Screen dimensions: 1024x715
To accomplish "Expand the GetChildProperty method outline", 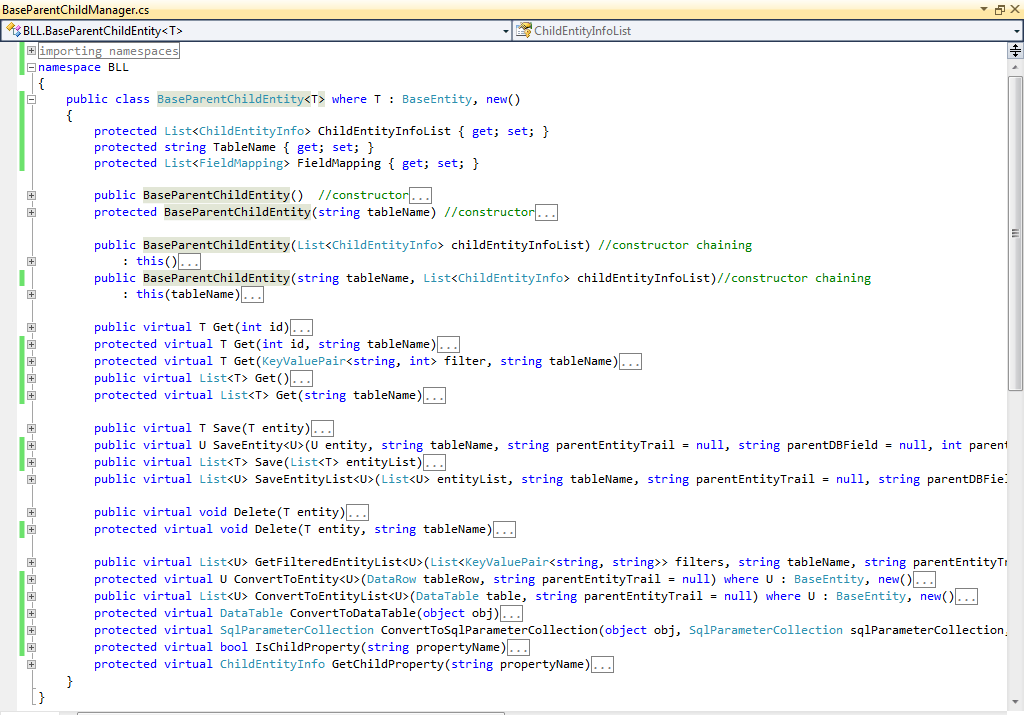I will (x=31, y=664).
